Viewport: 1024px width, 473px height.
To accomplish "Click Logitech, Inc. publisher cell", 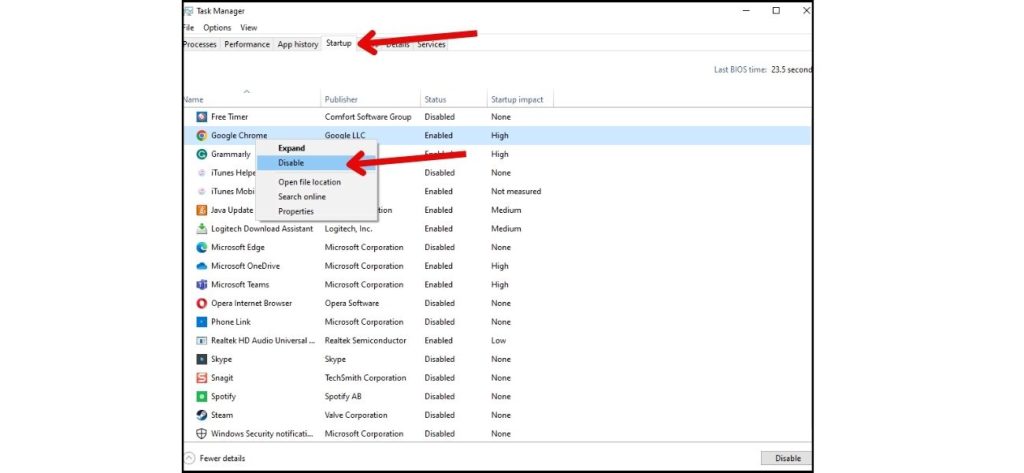I will [x=348, y=229].
